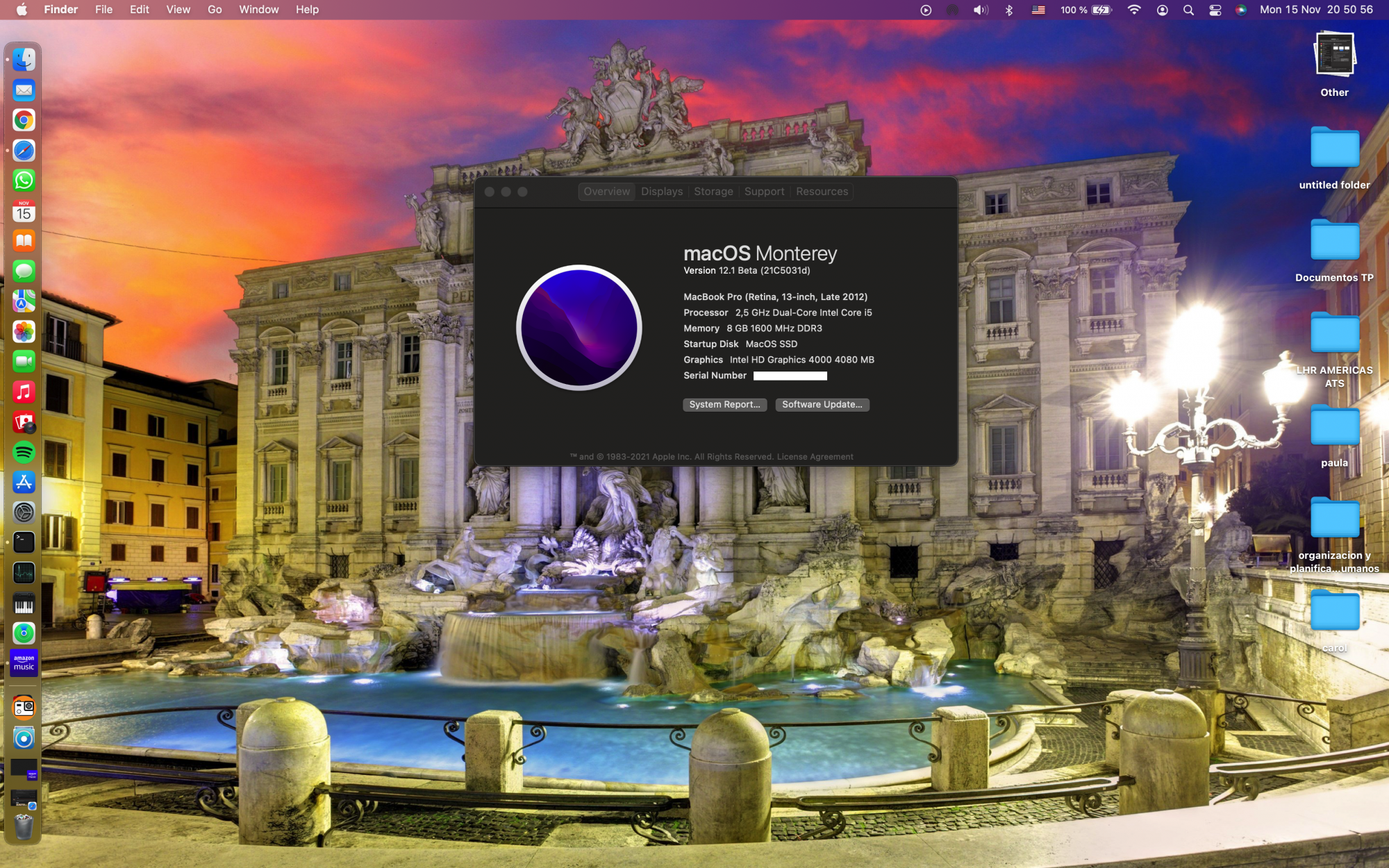Launch Spotify in the dock
This screenshot has height=868, width=1389.
tap(24, 452)
